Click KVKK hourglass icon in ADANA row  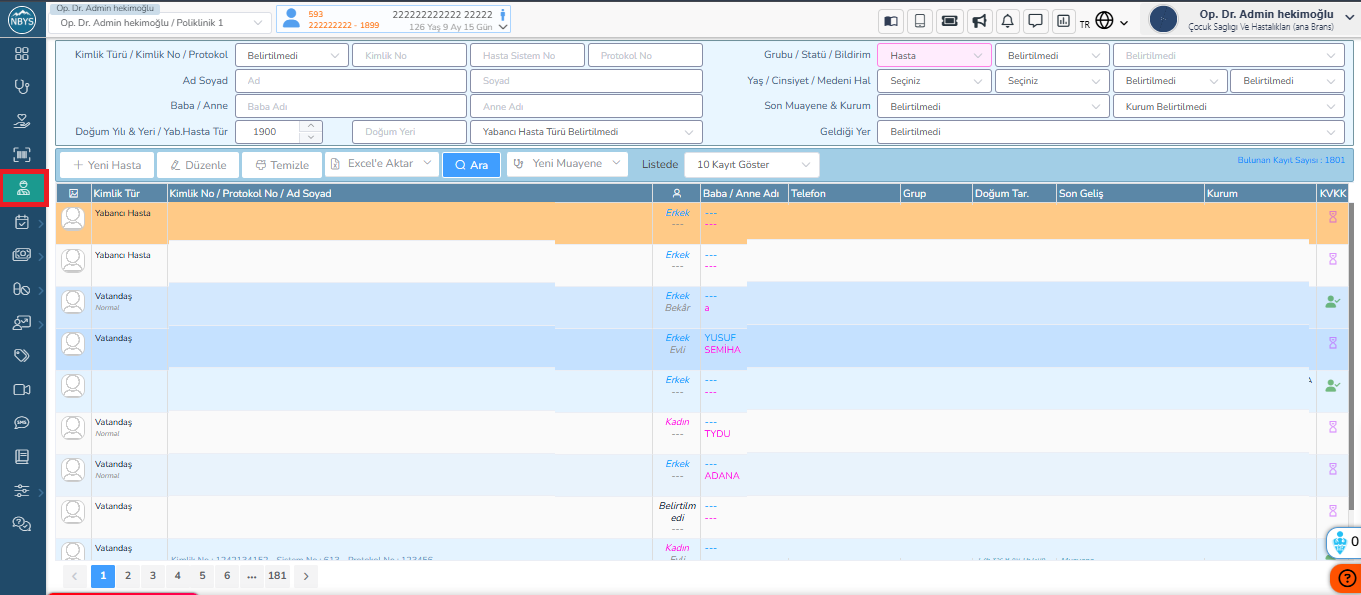point(1332,469)
